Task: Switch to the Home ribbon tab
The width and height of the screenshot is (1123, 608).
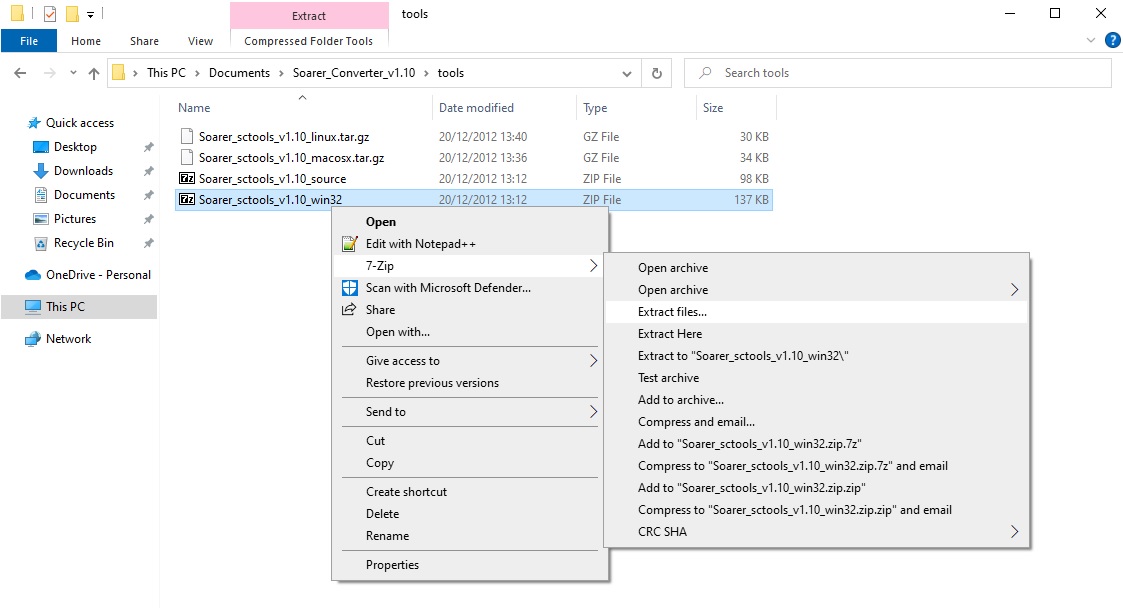Action: [x=86, y=41]
